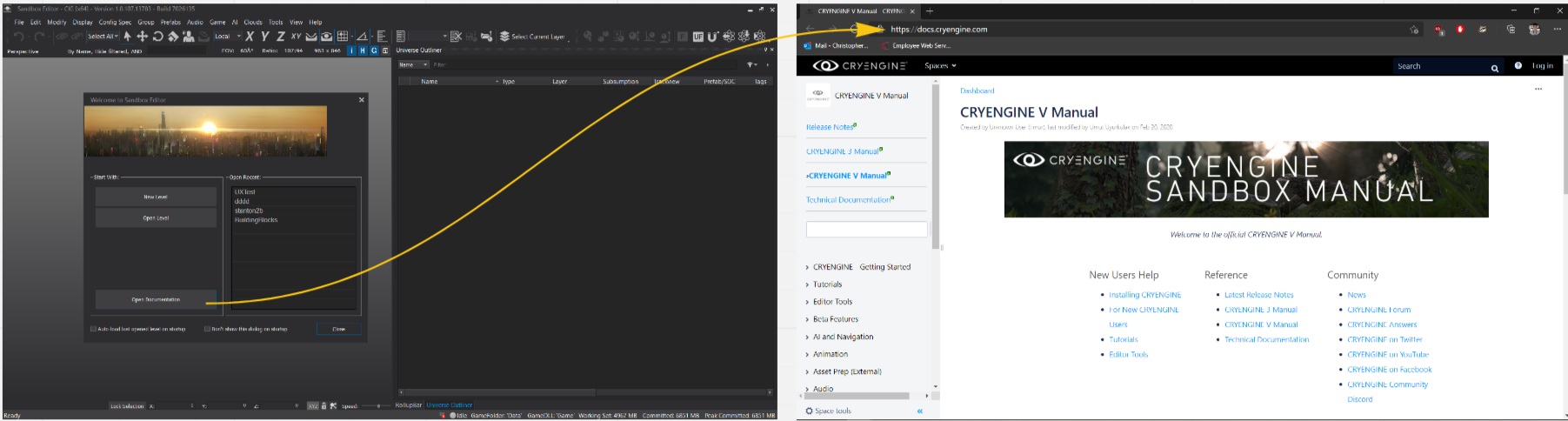Toggle the grid snap button
Image resolution: width=1568 pixels, height=421 pixels.
click(x=342, y=37)
